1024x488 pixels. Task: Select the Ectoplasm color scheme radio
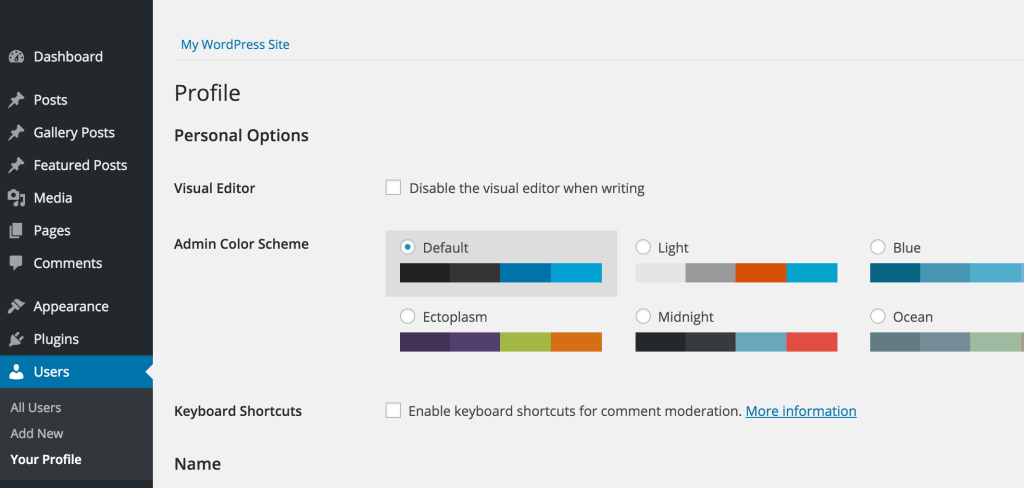click(408, 316)
